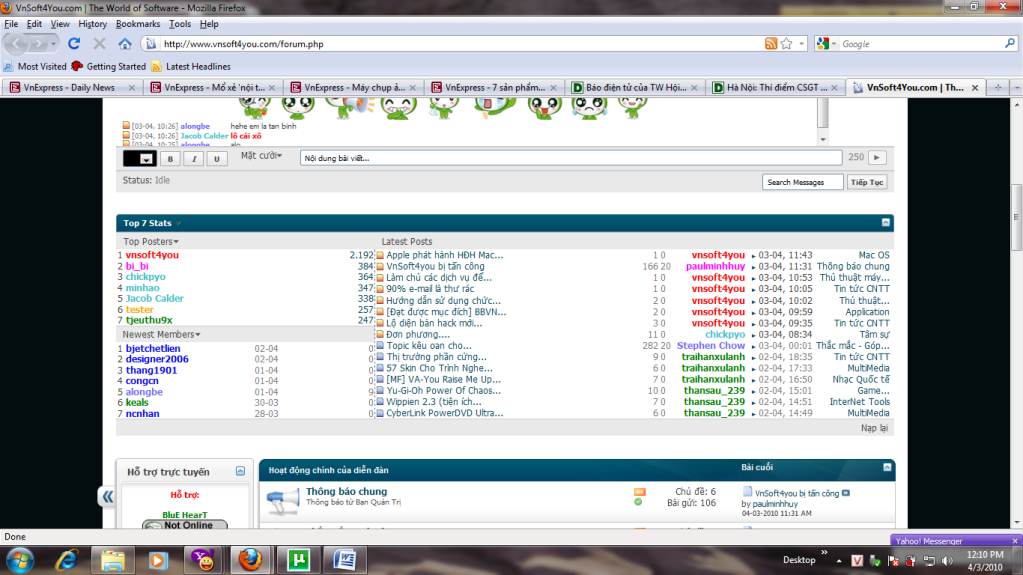
Task: Open the Top 7 Stats title dropdown arrow
Action: tap(179, 223)
